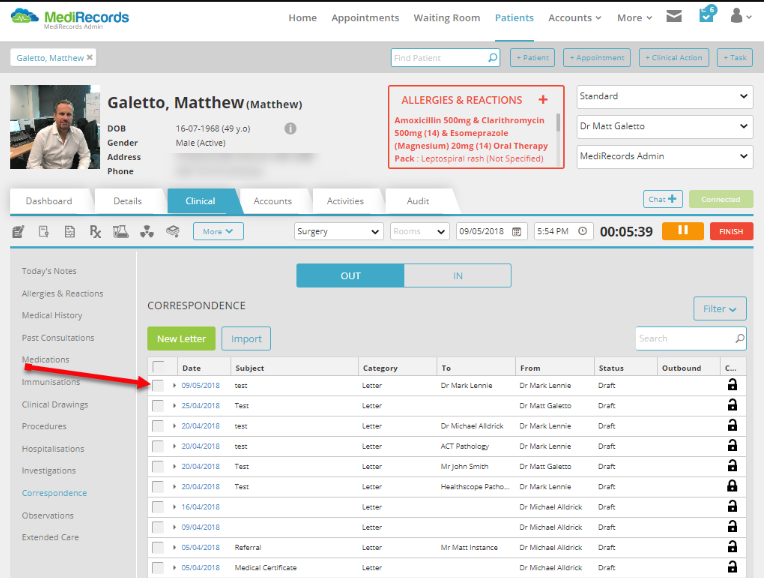The width and height of the screenshot is (764, 578).
Task: Click lock icon on the ACT Pathology row
Action: pyautogui.click(x=732, y=445)
